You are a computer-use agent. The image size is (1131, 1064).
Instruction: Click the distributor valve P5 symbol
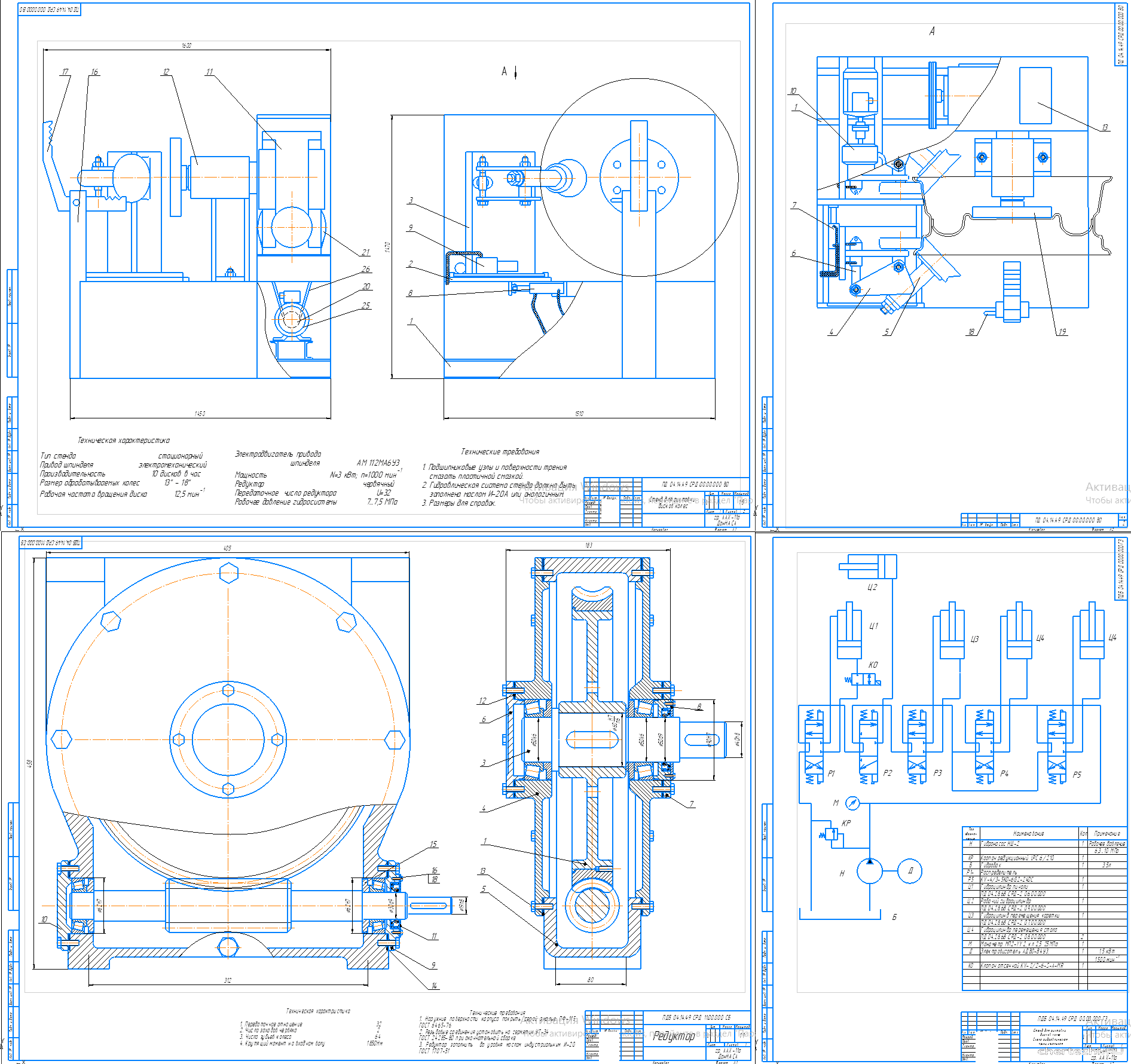coord(1056,747)
